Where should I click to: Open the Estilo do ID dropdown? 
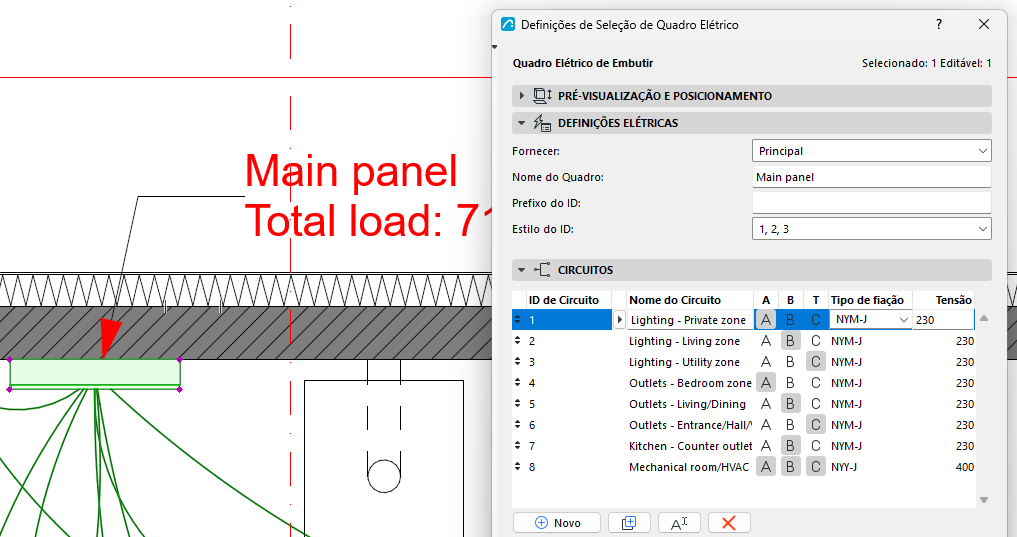tap(872, 229)
